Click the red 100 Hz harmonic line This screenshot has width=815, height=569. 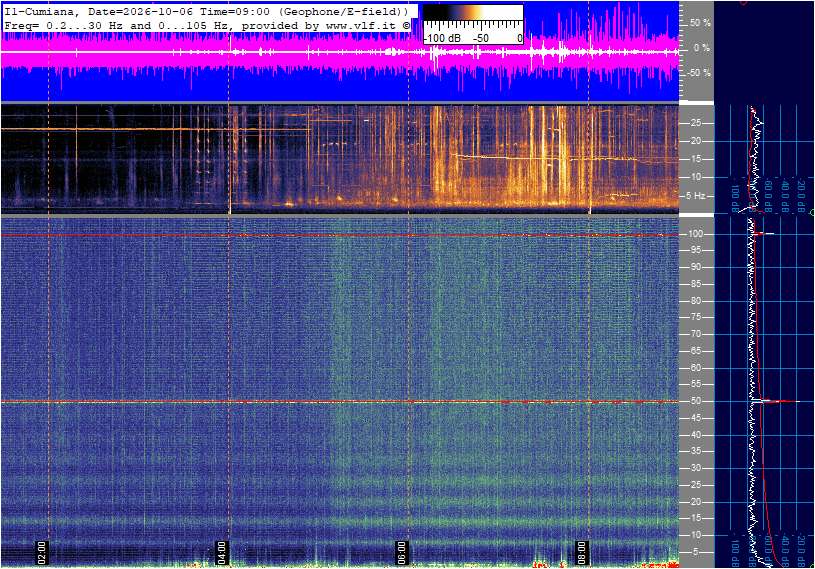pyautogui.click(x=339, y=235)
